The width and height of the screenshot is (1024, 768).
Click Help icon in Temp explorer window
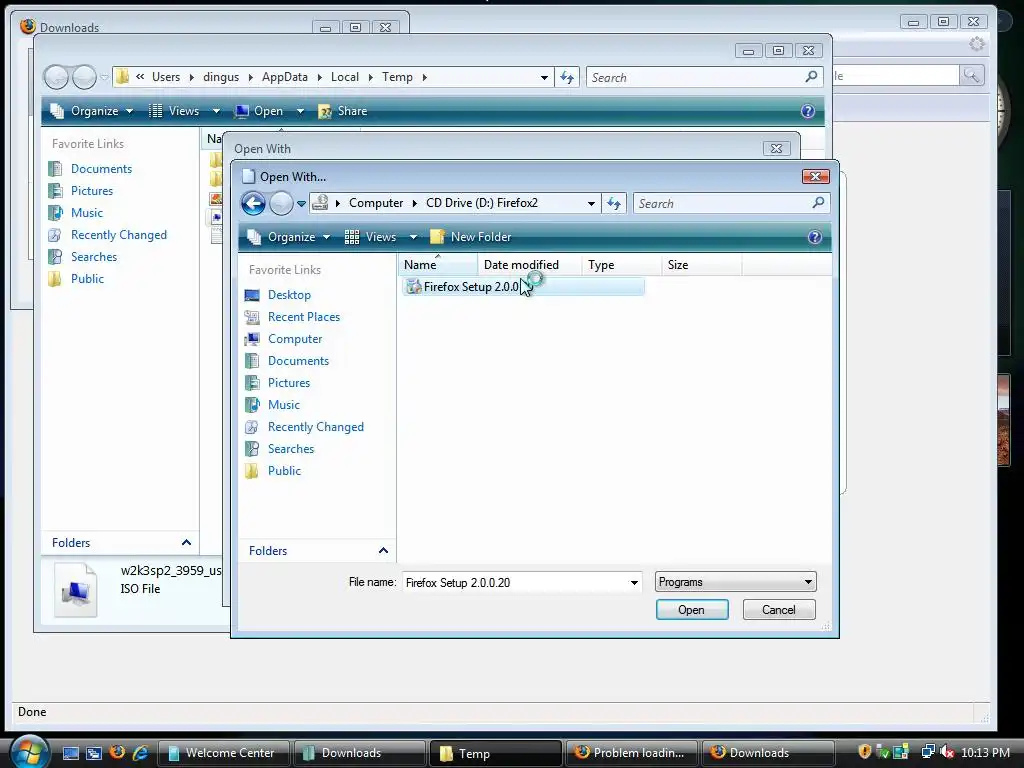pos(808,111)
